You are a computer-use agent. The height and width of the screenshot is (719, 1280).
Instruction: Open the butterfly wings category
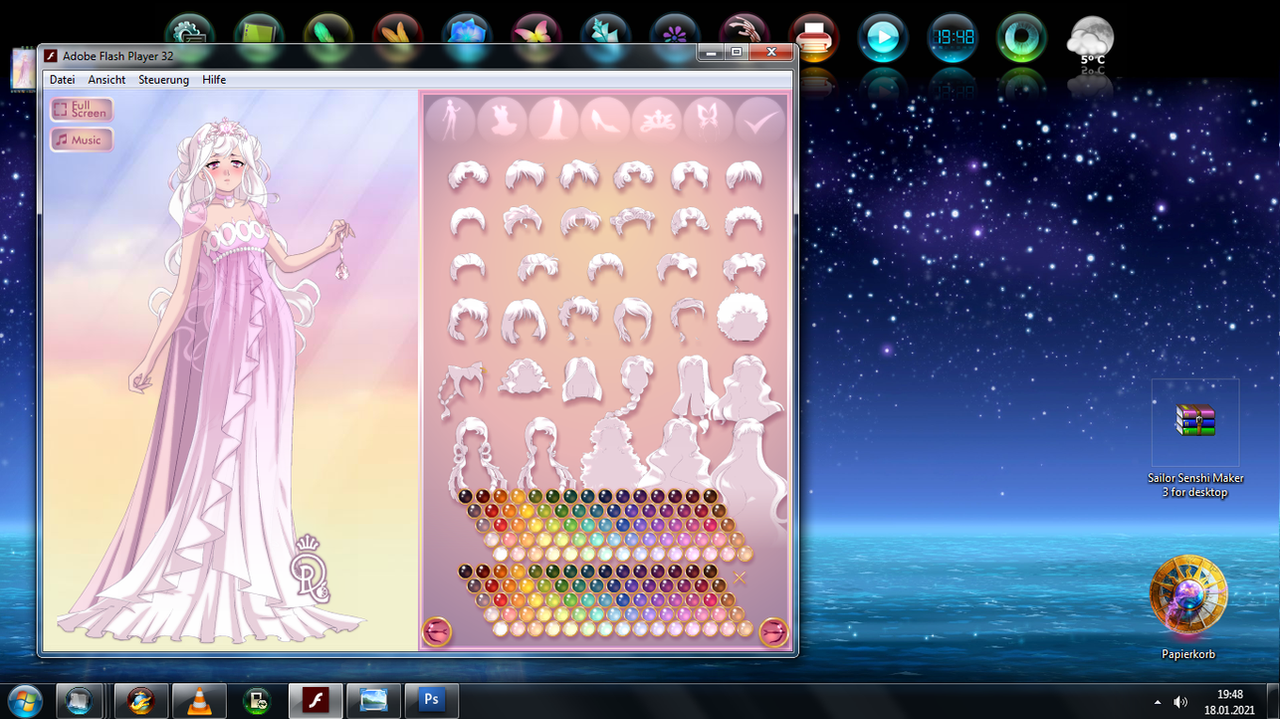(709, 119)
